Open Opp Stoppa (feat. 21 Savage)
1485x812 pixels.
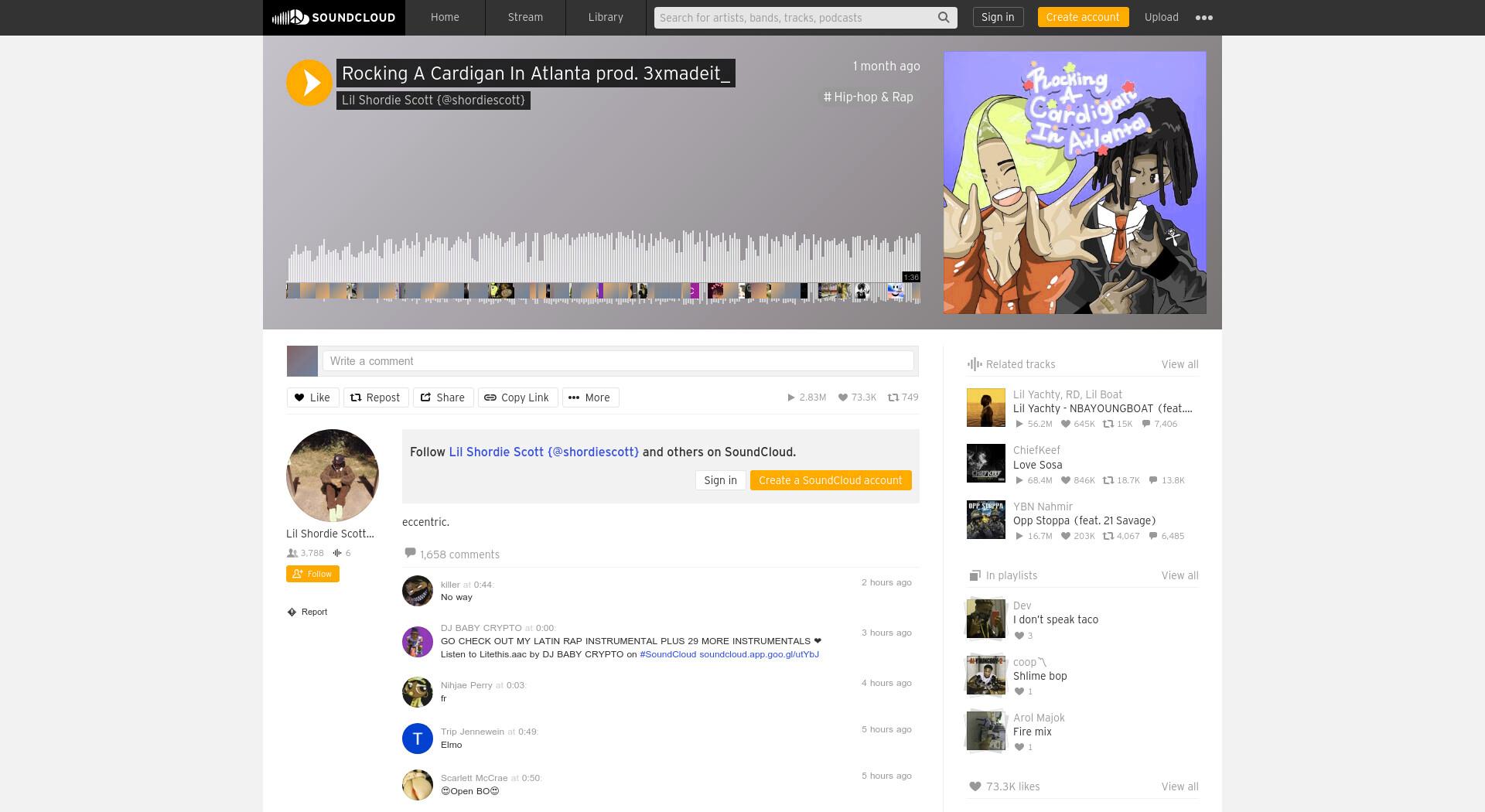pos(1084,520)
